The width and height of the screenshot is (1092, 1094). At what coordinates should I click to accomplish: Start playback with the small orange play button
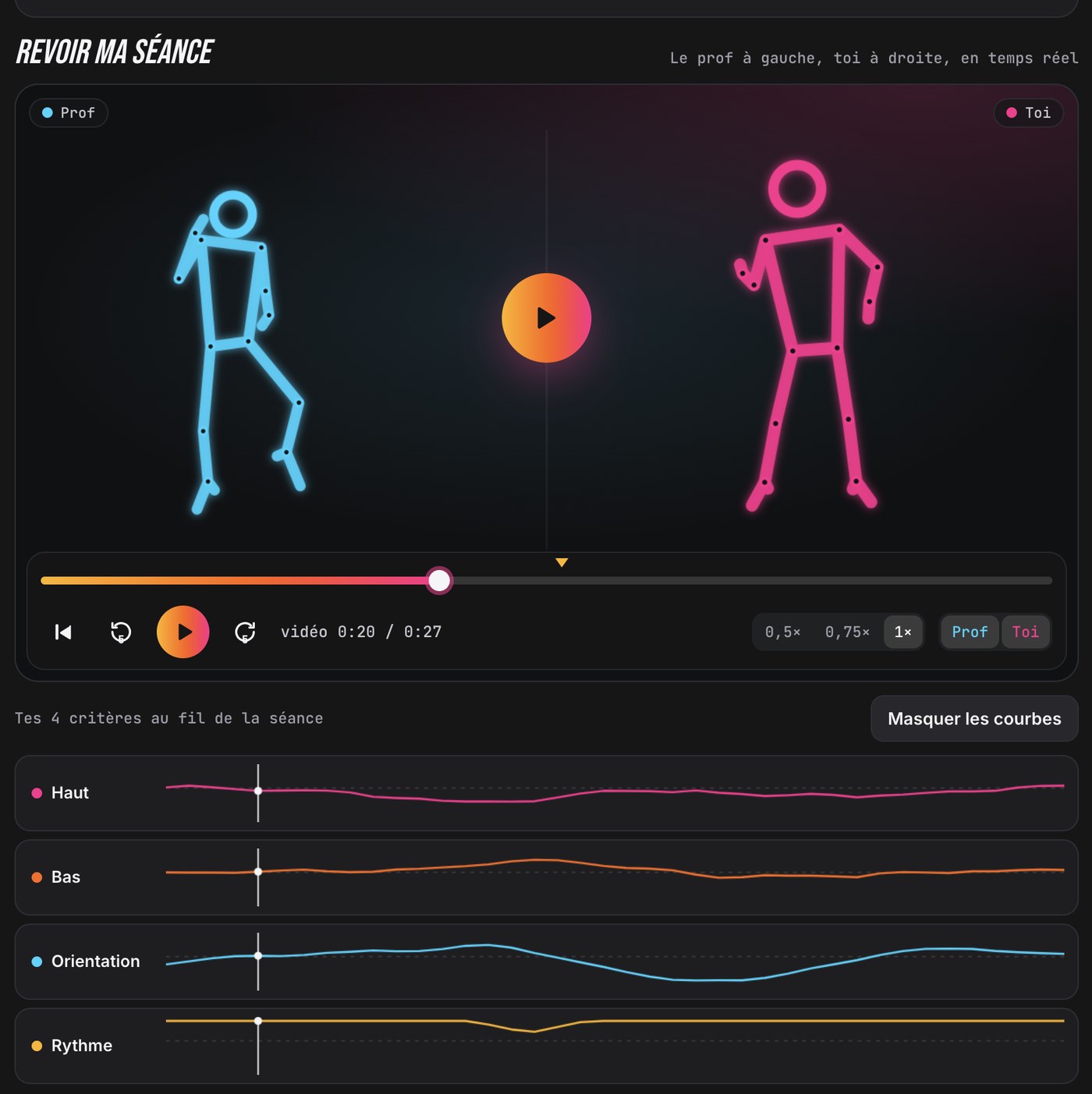(x=183, y=632)
